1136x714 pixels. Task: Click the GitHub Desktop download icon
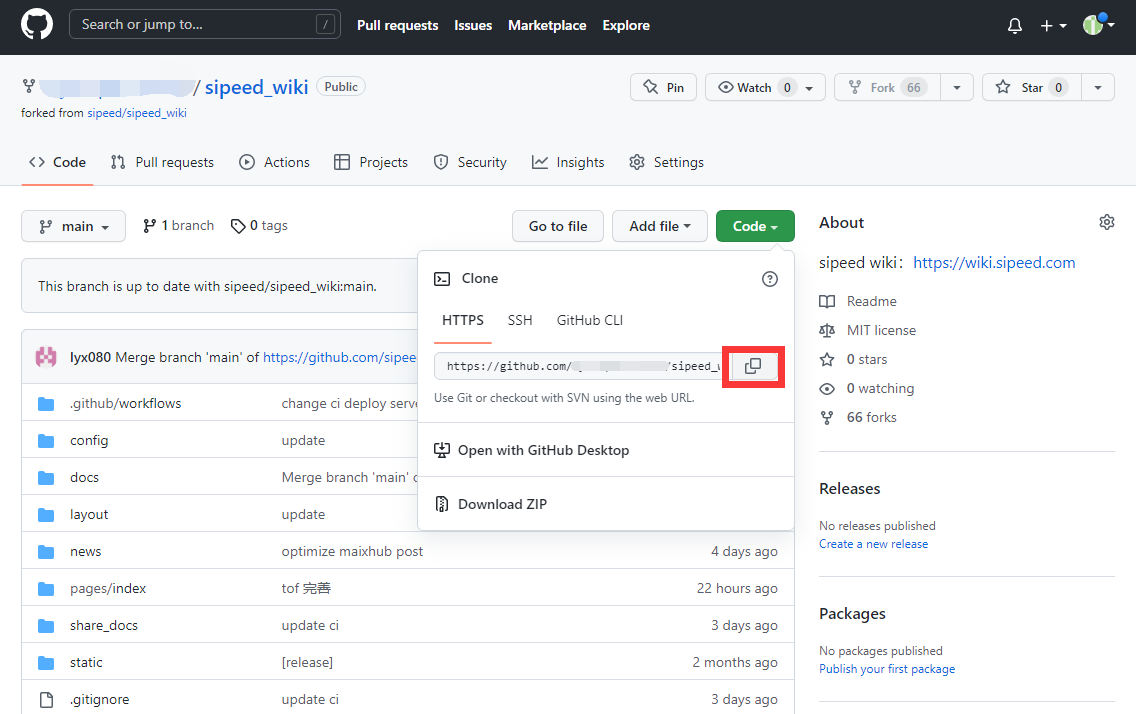click(x=441, y=450)
